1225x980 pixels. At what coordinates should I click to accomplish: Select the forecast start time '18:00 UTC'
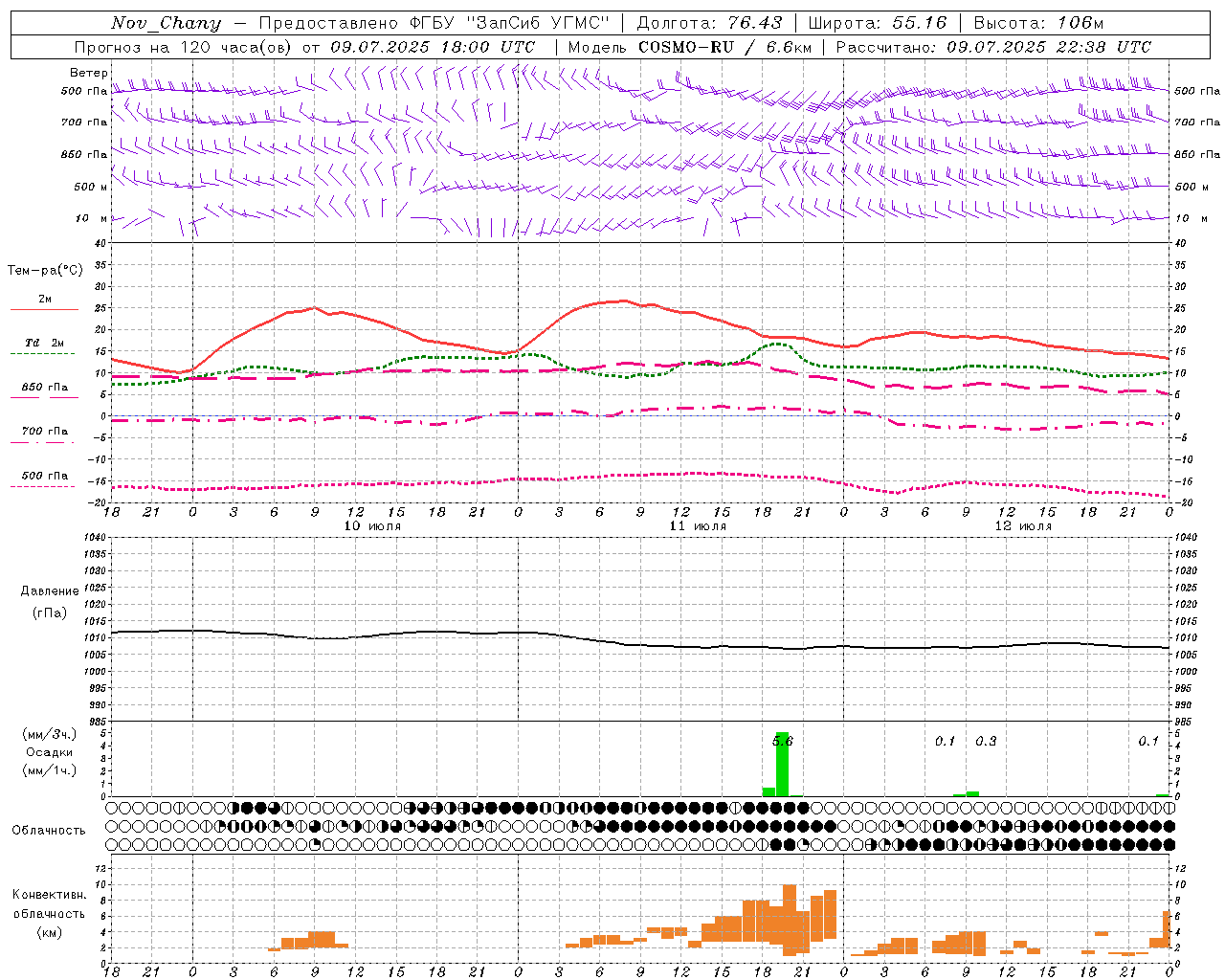[x=488, y=47]
